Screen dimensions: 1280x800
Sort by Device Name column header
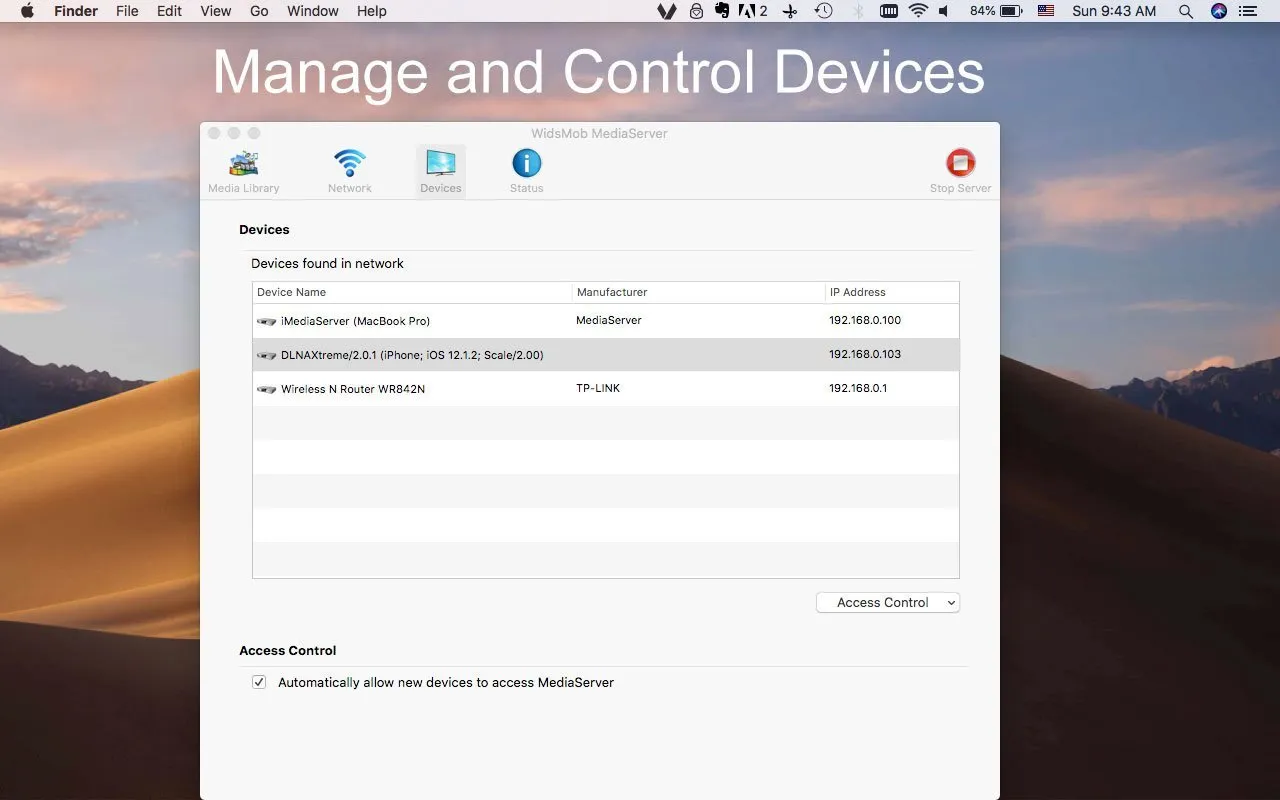(412, 292)
